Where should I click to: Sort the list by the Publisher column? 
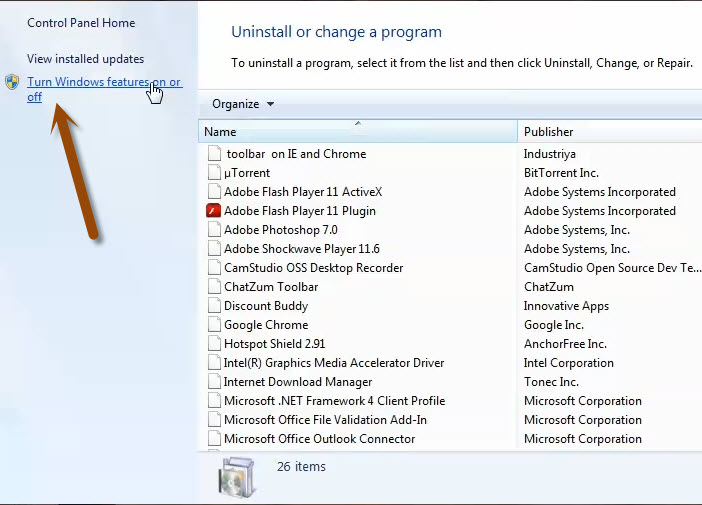tap(610, 132)
